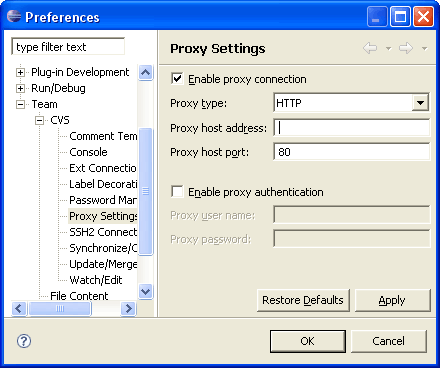Select the CVS tree item
The image size is (440, 368).
(x=60, y=120)
